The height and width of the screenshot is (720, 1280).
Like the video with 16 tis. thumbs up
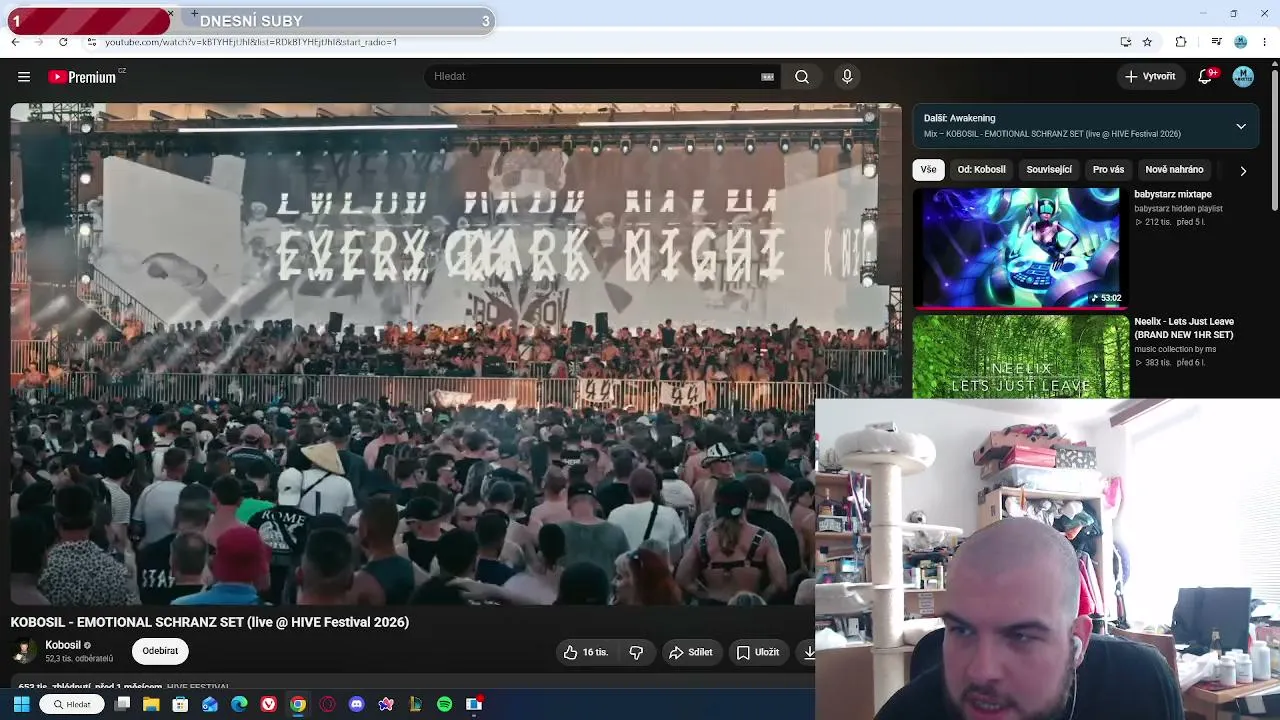click(x=586, y=652)
